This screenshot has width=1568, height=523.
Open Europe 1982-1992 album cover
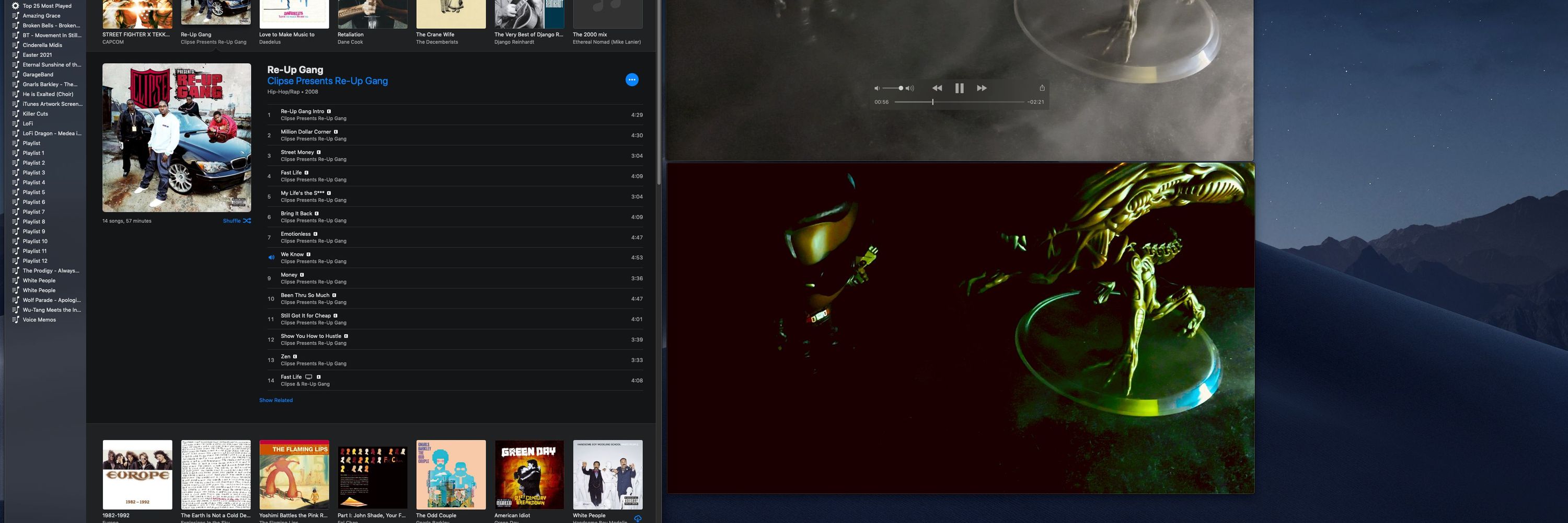(137, 475)
